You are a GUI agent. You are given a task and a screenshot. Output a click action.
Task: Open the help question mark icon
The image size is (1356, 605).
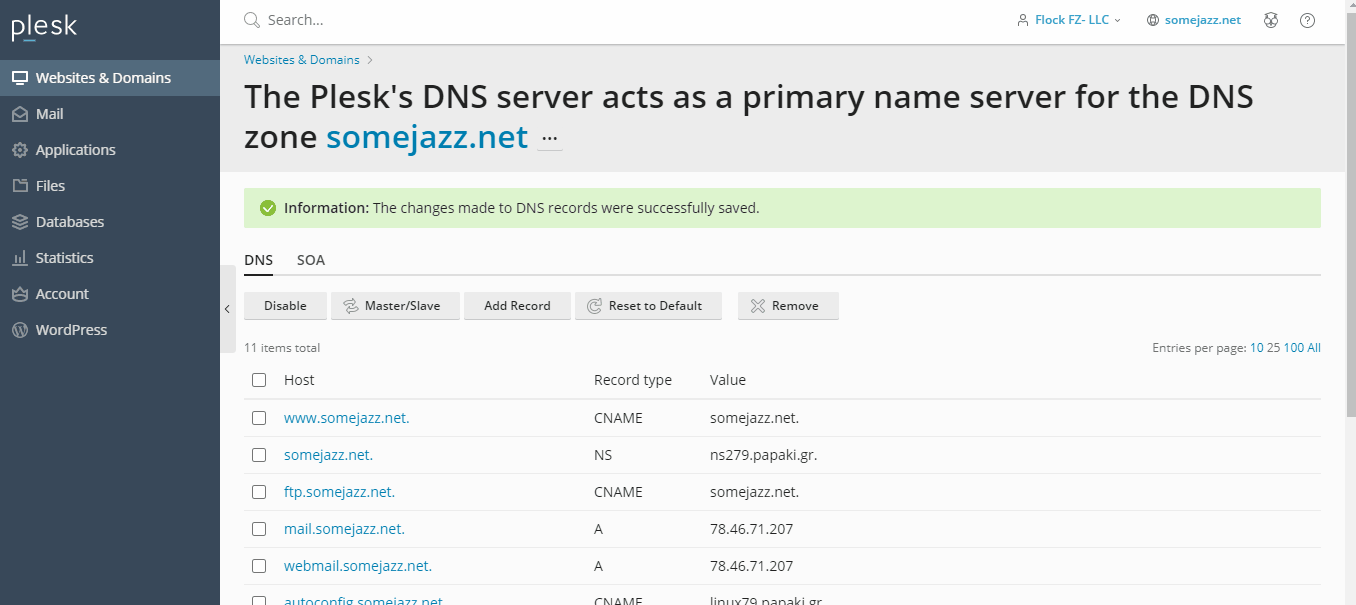pos(1307,20)
